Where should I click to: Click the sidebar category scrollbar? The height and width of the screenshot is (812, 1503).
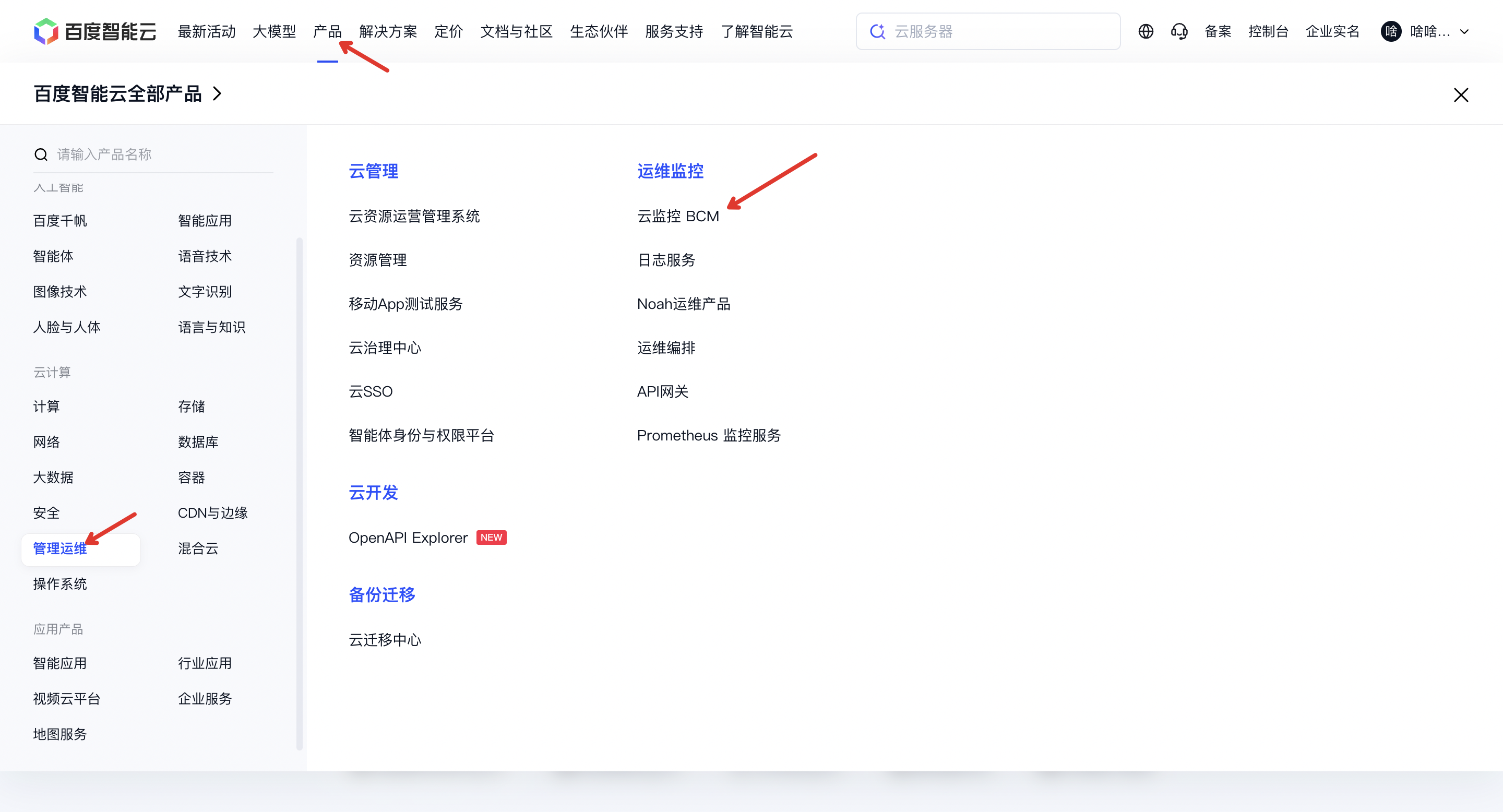[300, 493]
